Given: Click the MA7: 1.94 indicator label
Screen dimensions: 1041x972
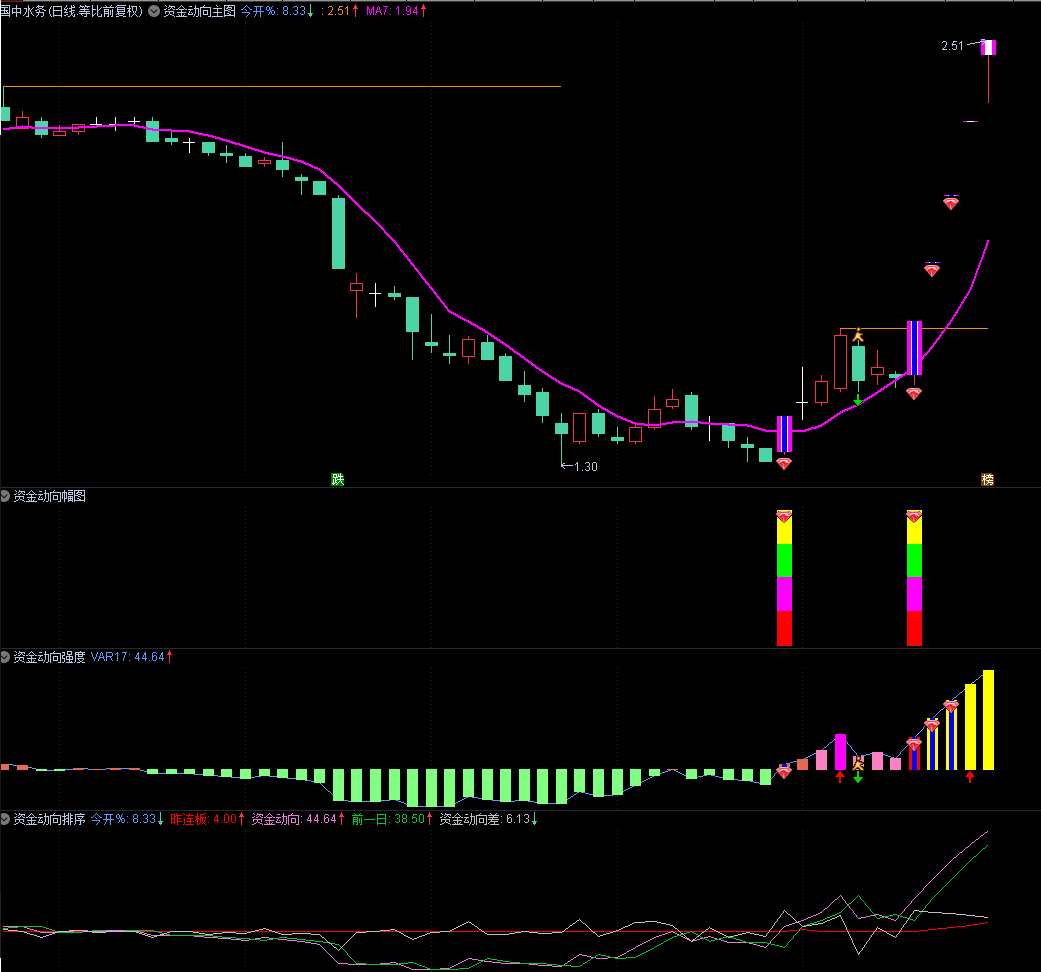Looking at the screenshot, I should (x=395, y=11).
